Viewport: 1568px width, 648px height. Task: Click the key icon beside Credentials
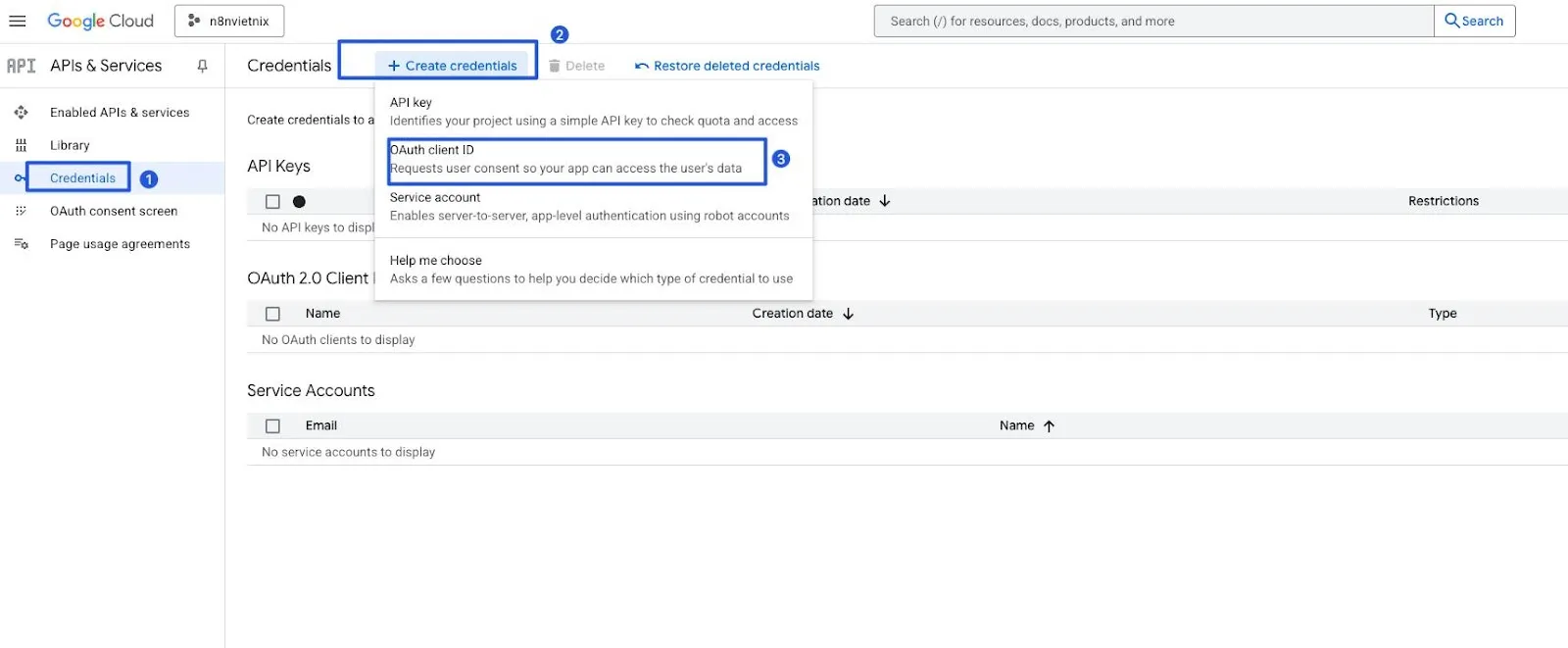pos(19,178)
